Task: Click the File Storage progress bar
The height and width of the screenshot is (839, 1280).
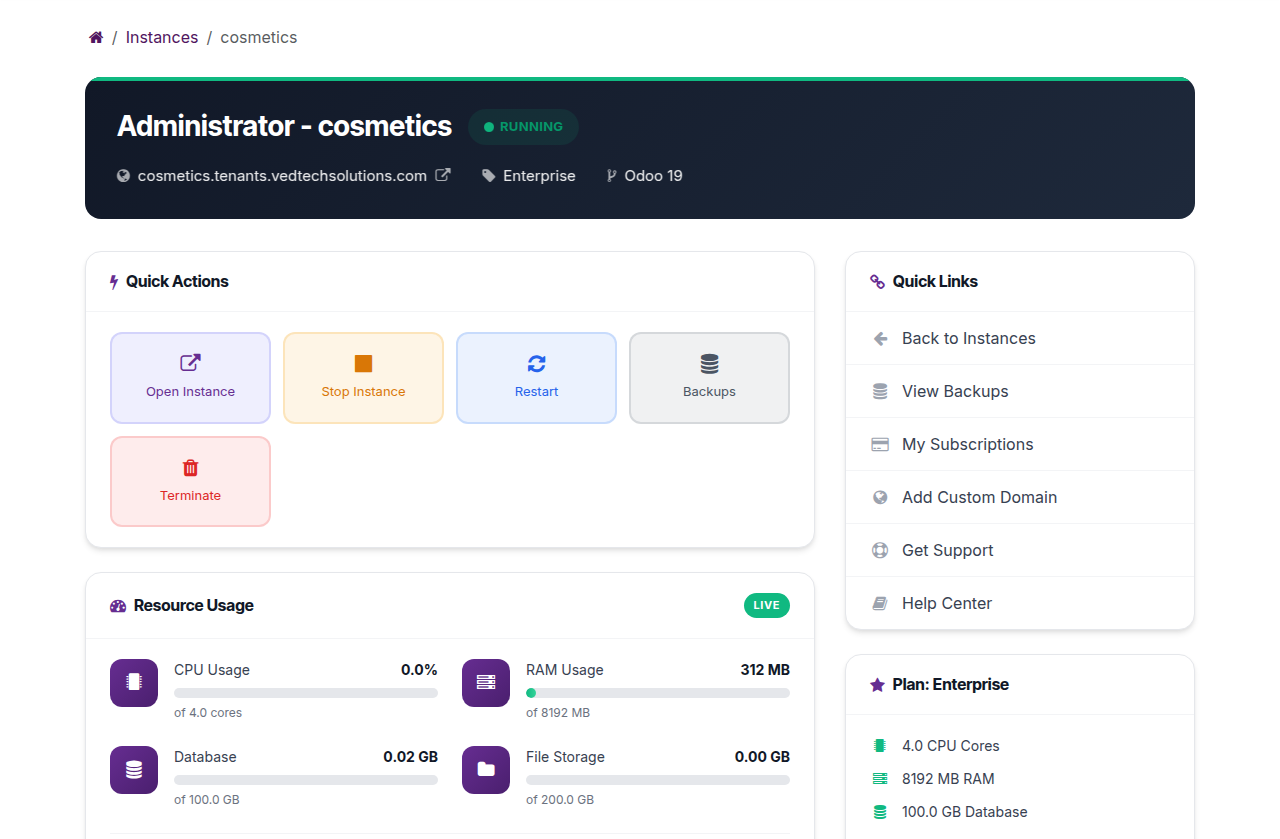Action: [x=658, y=780]
